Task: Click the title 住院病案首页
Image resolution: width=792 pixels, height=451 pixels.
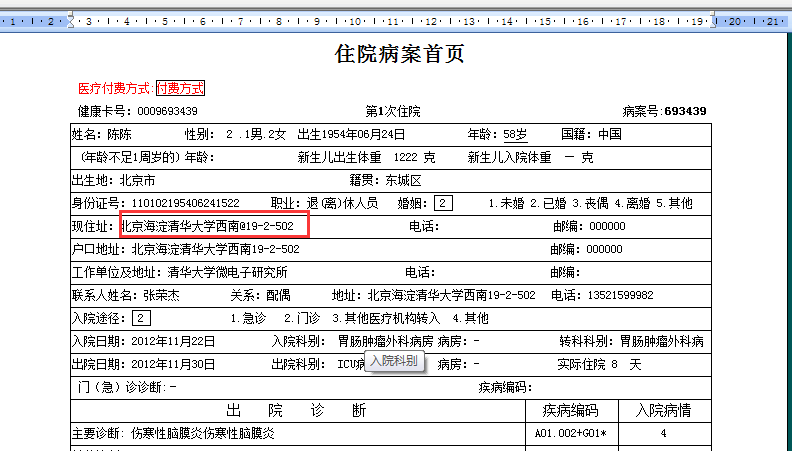Action: tap(399, 54)
